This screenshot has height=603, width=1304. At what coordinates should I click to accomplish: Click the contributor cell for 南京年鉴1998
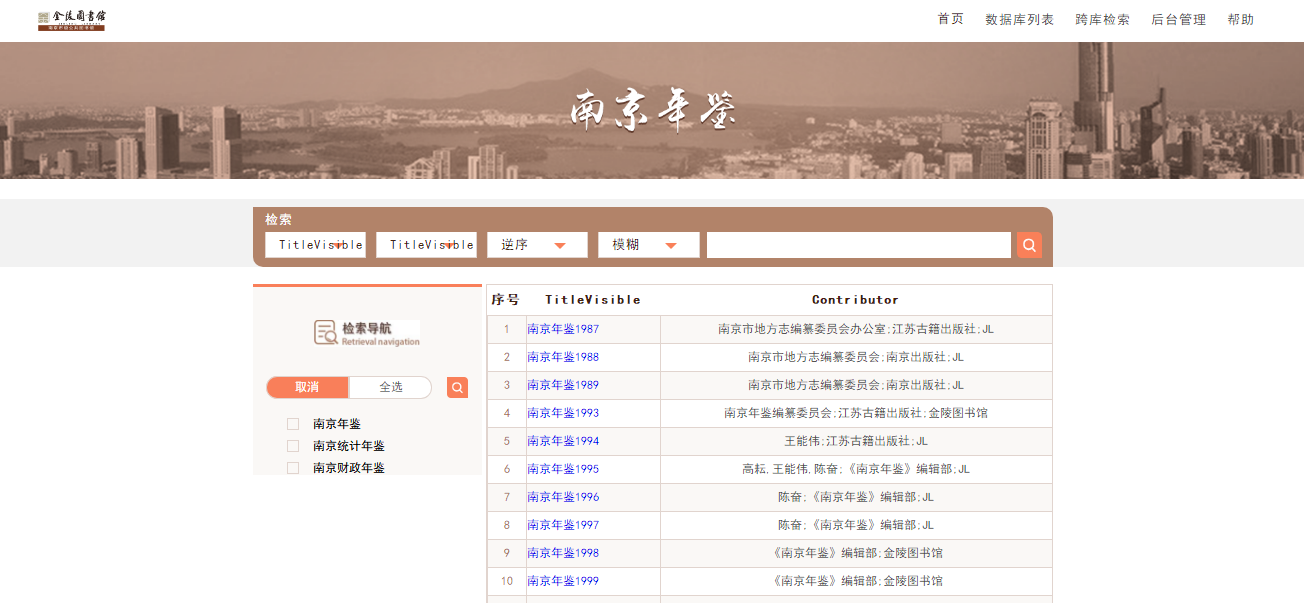(x=856, y=553)
